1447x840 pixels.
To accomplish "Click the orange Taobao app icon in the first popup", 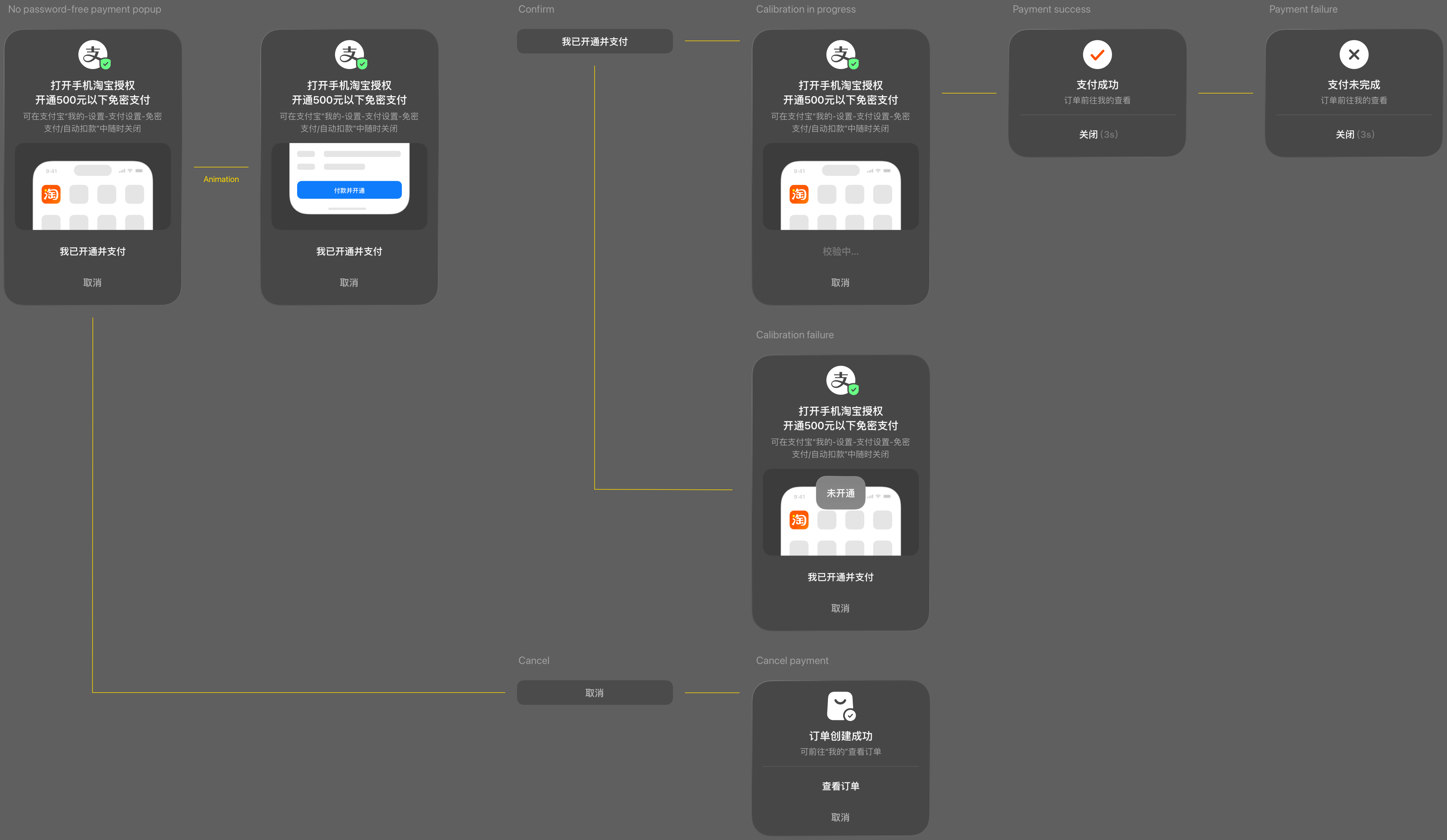I will [51, 194].
